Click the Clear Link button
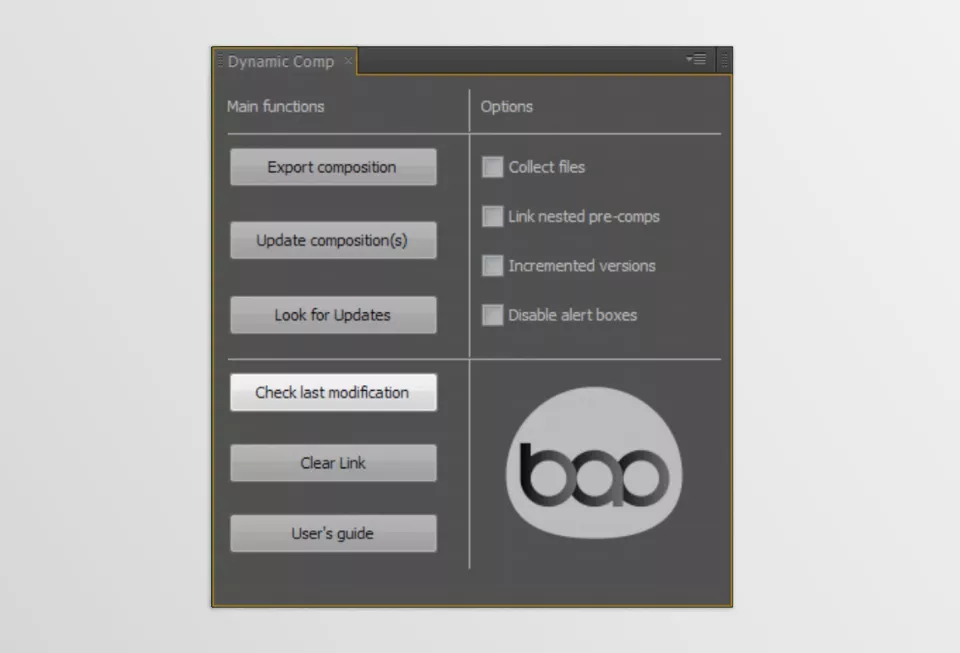This screenshot has height=653, width=960. (333, 463)
